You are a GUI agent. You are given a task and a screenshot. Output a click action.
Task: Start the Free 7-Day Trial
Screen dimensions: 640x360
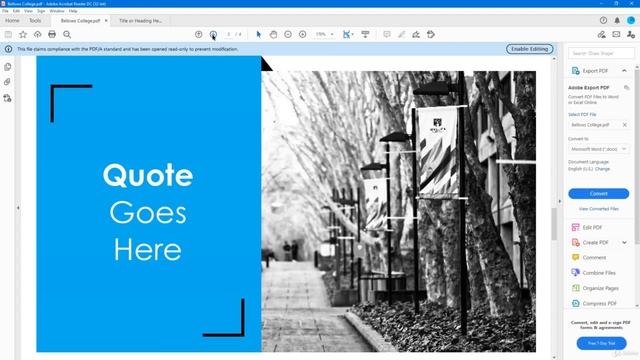[601, 343]
